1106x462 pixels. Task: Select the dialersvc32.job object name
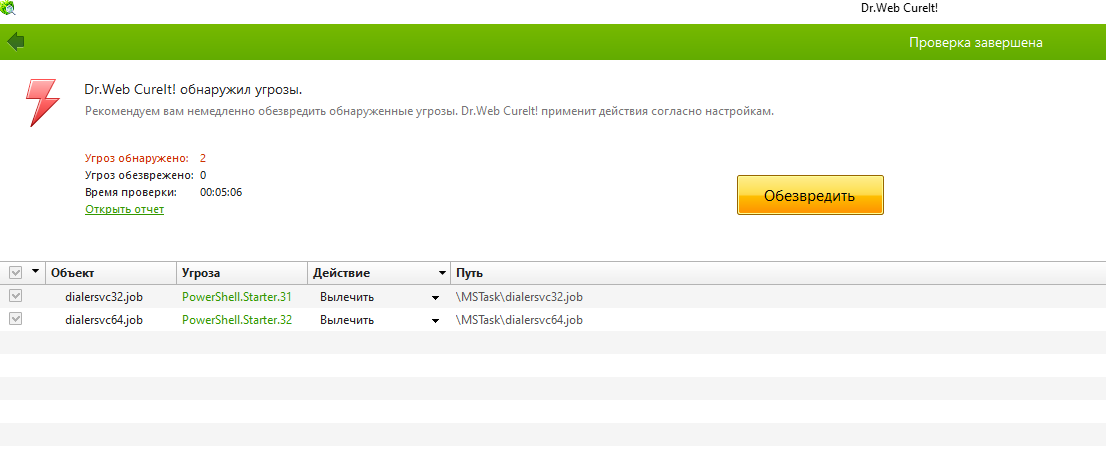tap(104, 297)
